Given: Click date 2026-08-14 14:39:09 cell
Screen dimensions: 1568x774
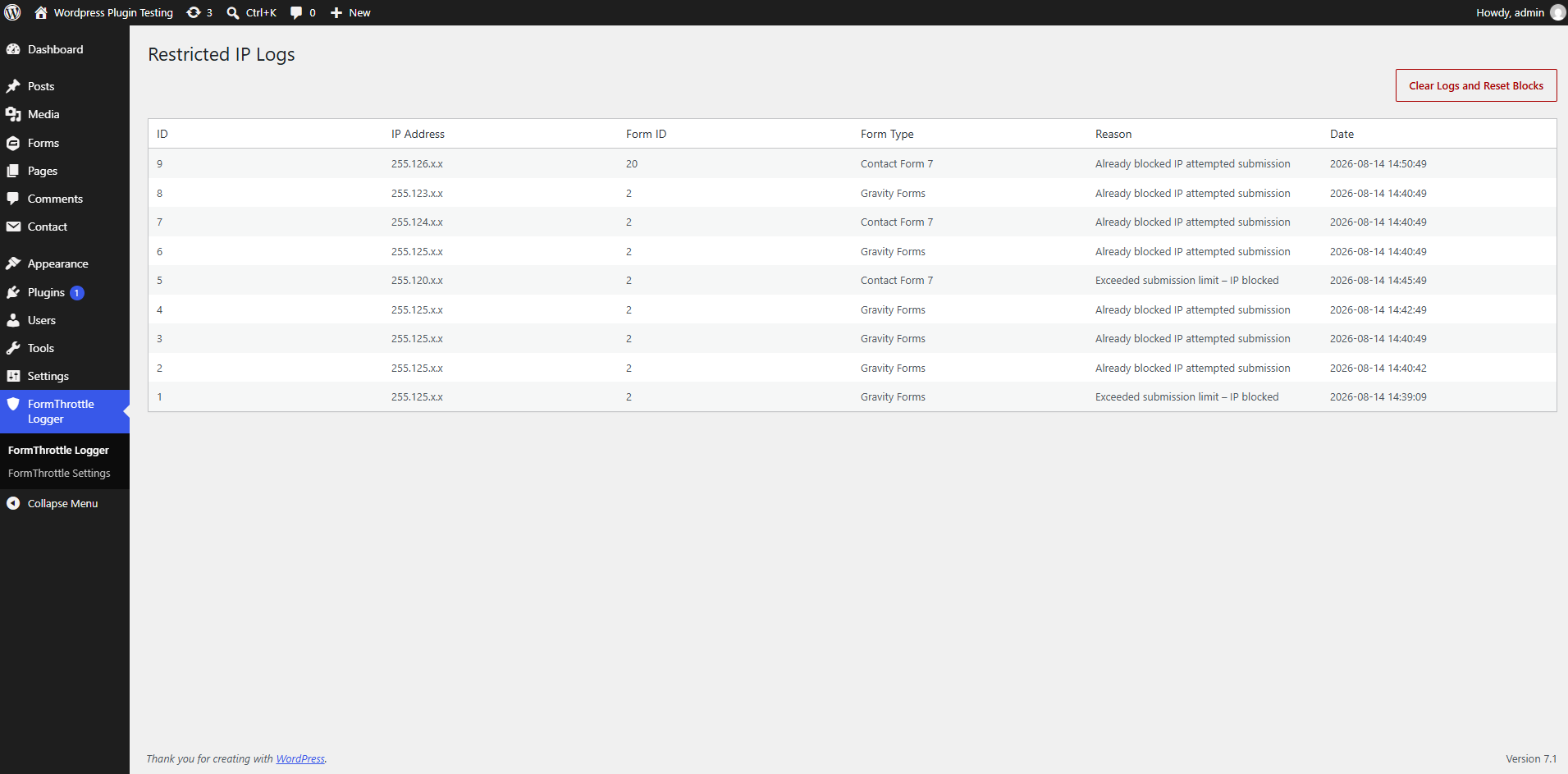Looking at the screenshot, I should coord(1378,396).
